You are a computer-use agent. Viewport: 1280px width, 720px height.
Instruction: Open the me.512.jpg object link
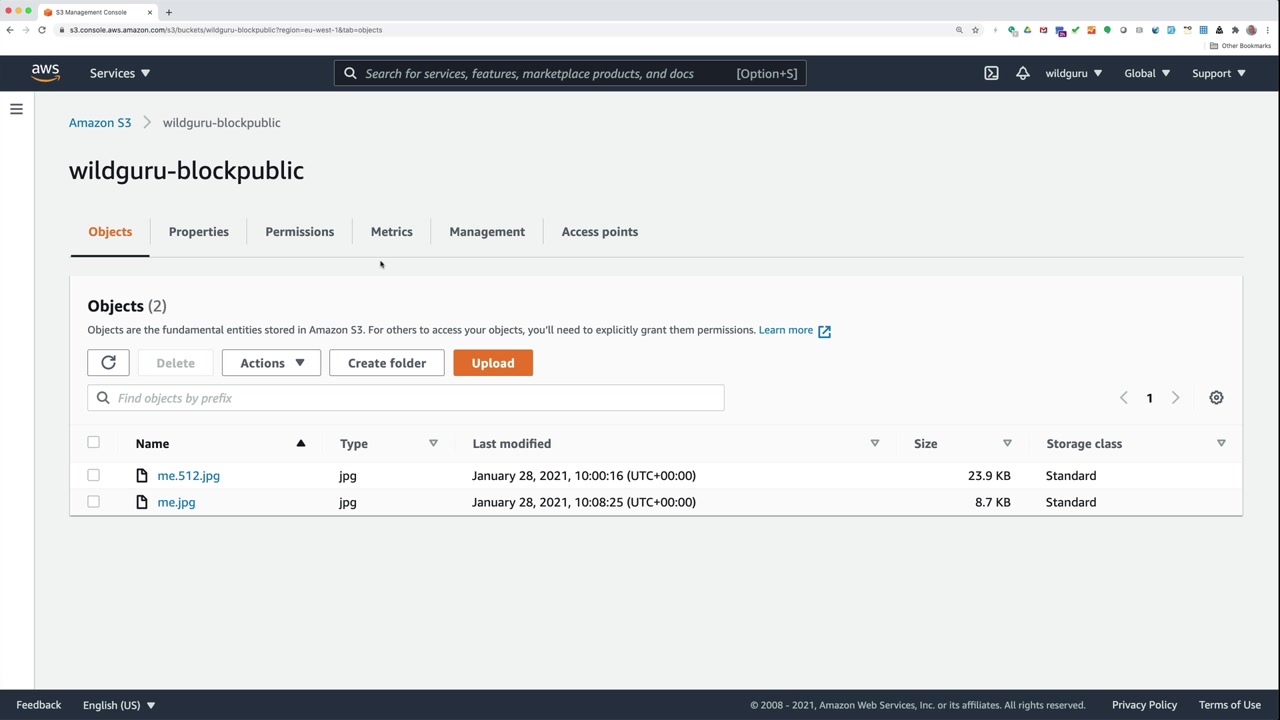pyautogui.click(x=188, y=476)
